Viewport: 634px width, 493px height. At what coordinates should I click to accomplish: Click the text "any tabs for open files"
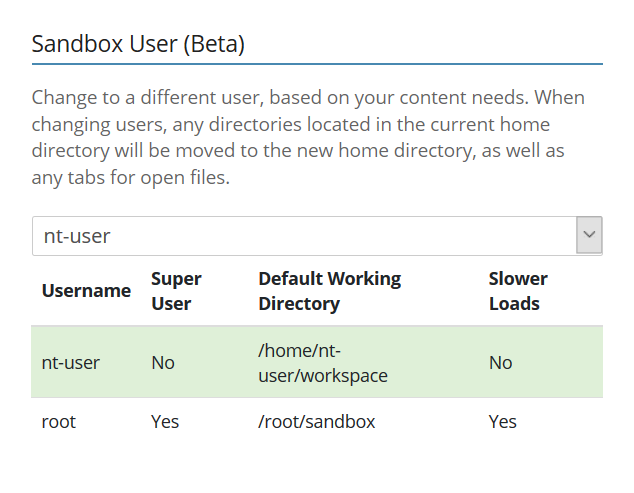point(130,179)
